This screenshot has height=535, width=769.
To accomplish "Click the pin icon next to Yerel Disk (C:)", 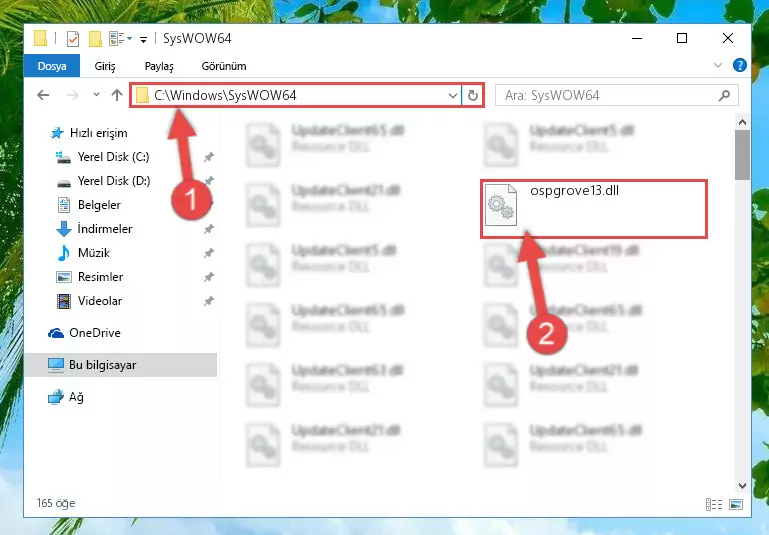I will [208, 157].
